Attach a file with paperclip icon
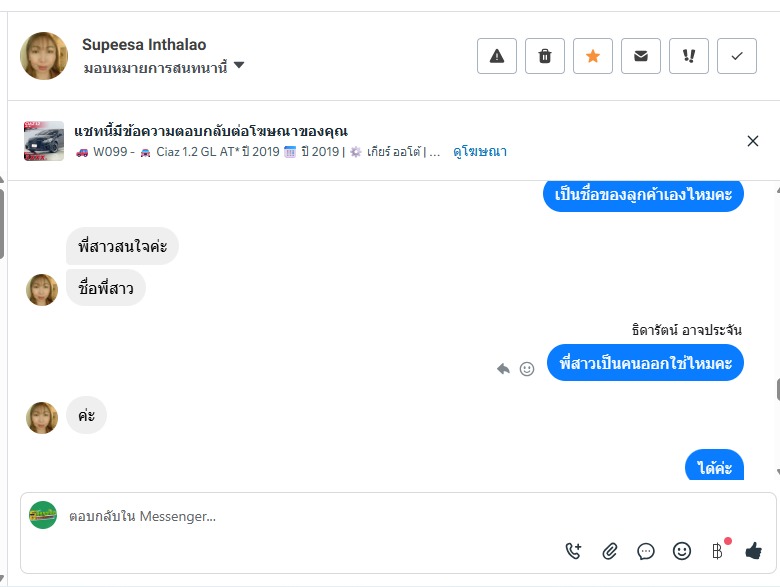The image size is (780, 587). pyautogui.click(x=610, y=550)
